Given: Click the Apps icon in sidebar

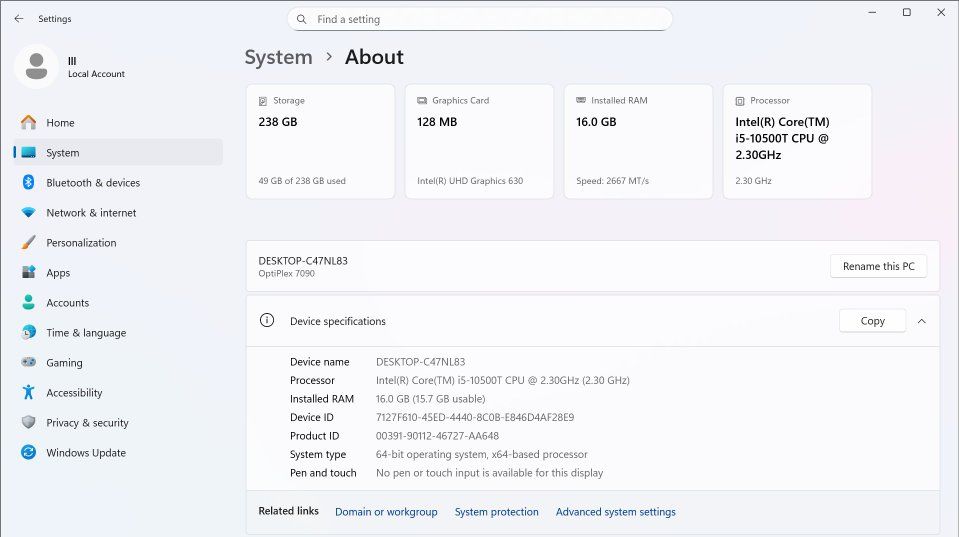Looking at the screenshot, I should click(x=29, y=273).
